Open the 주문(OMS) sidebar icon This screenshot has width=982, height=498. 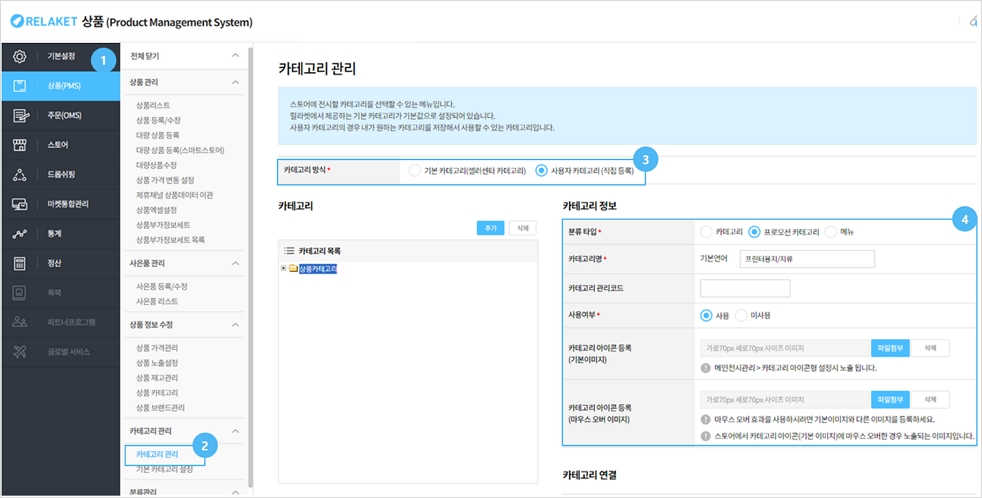(x=20, y=116)
